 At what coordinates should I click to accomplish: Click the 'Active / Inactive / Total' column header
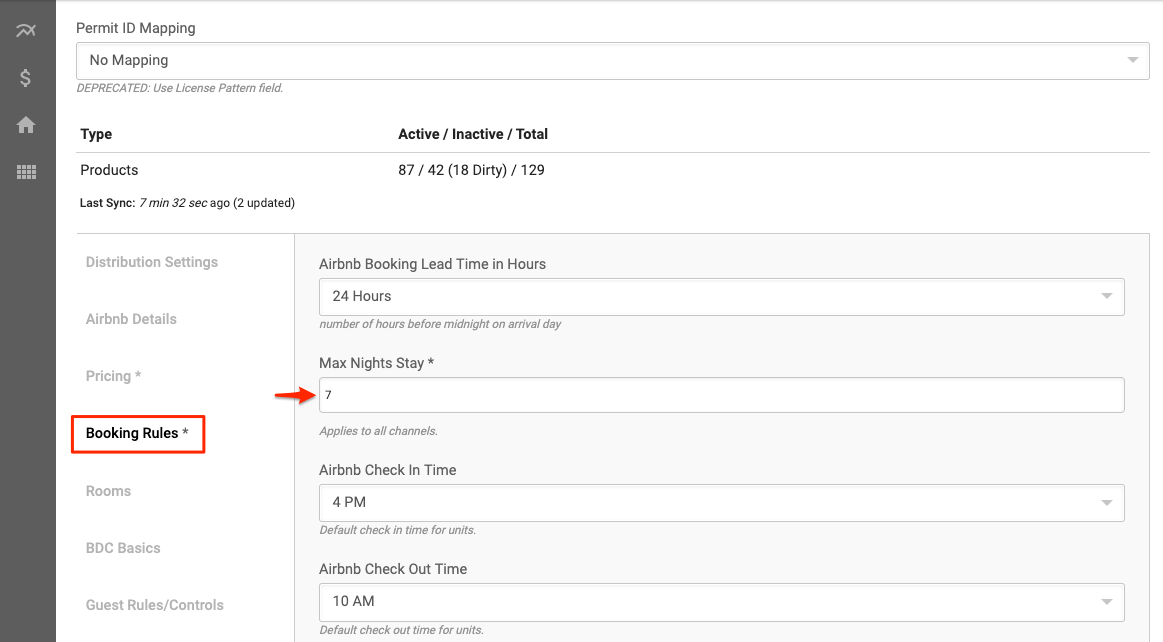(473, 134)
